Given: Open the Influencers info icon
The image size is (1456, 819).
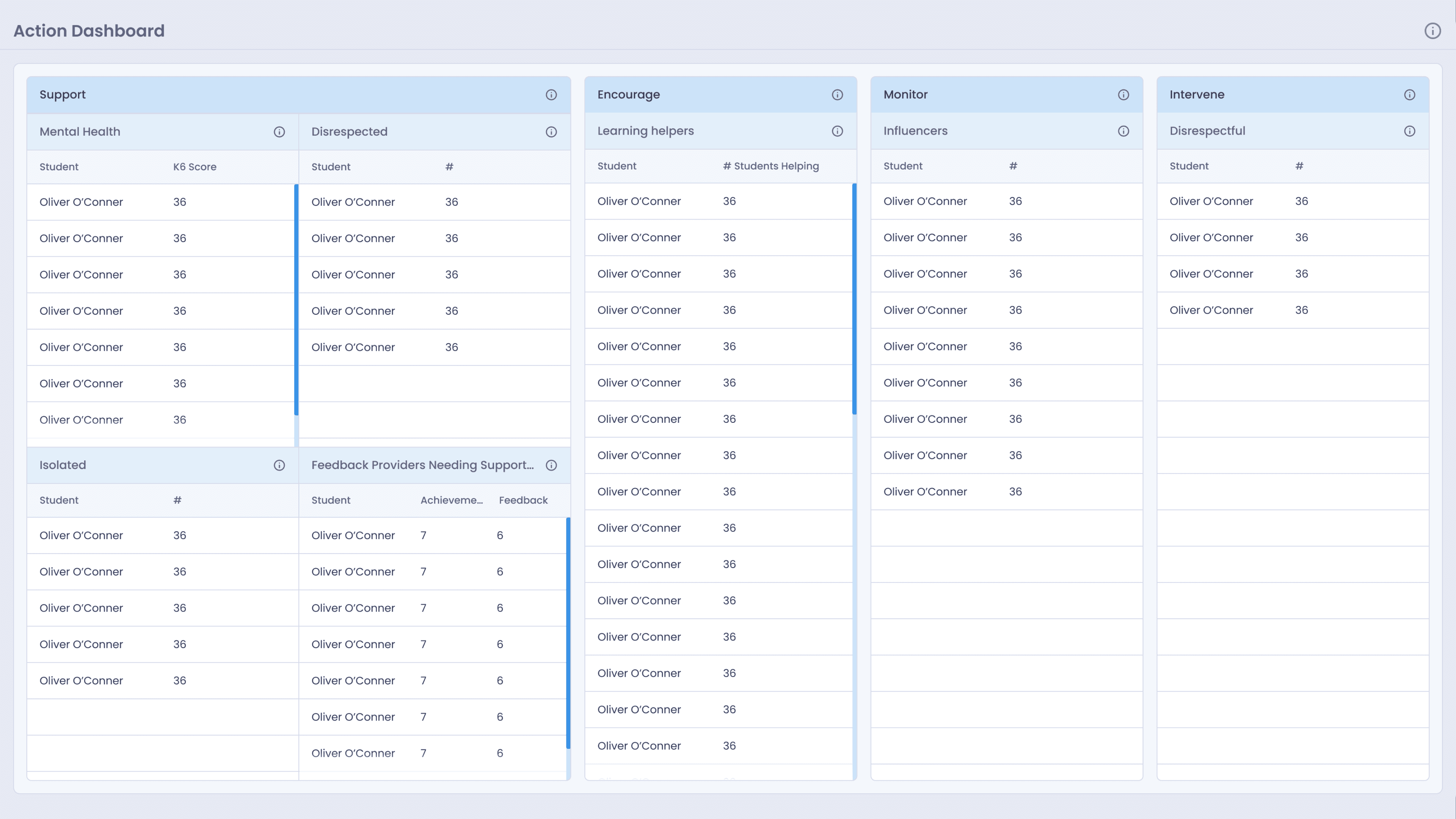Looking at the screenshot, I should 1123,131.
